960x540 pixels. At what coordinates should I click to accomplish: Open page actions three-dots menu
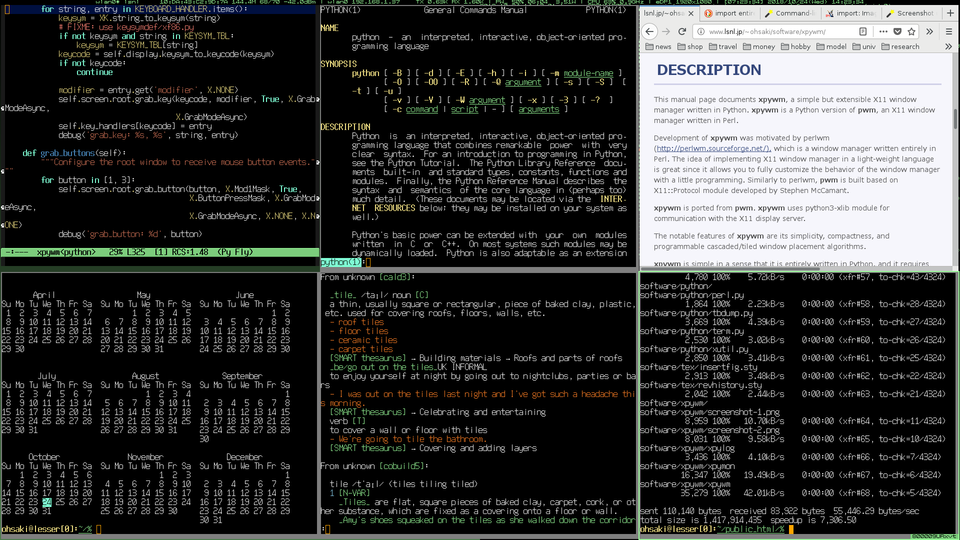[x=883, y=32]
